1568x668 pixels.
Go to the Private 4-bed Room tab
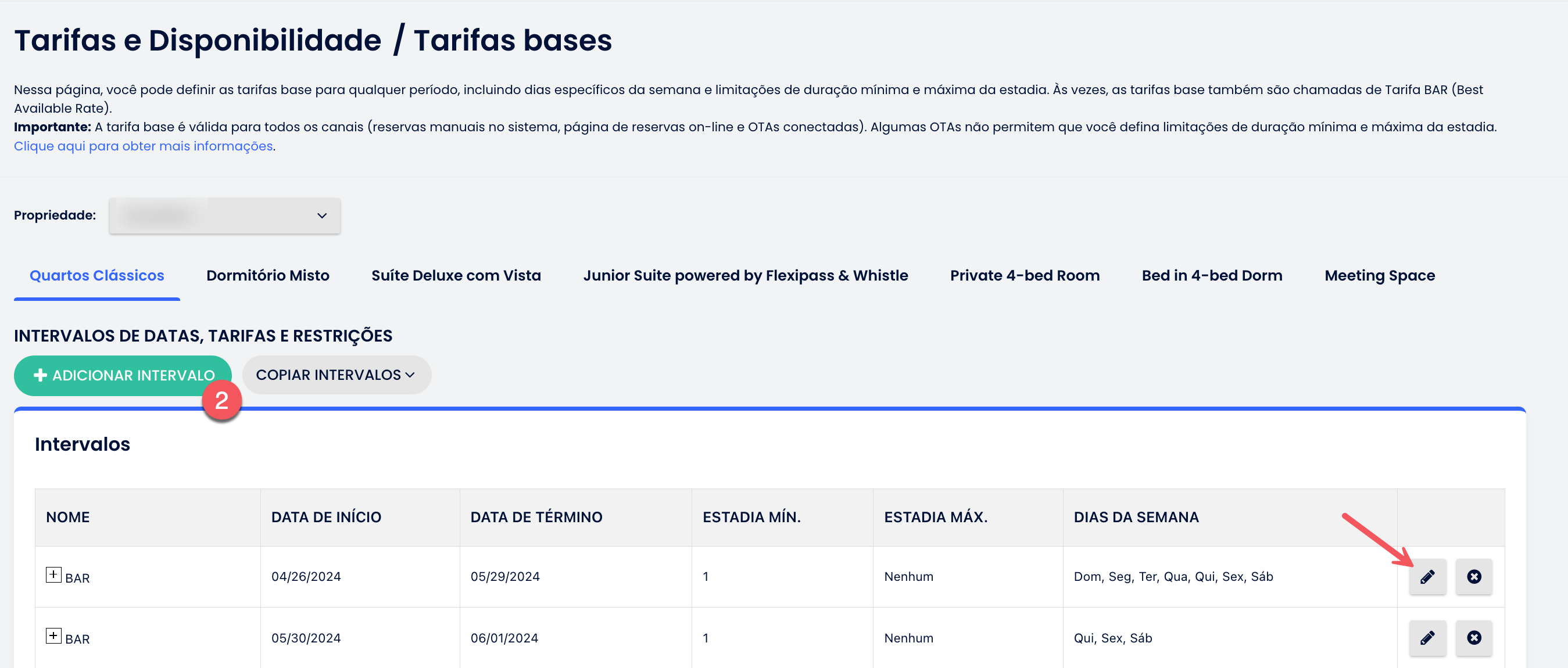[1025, 275]
